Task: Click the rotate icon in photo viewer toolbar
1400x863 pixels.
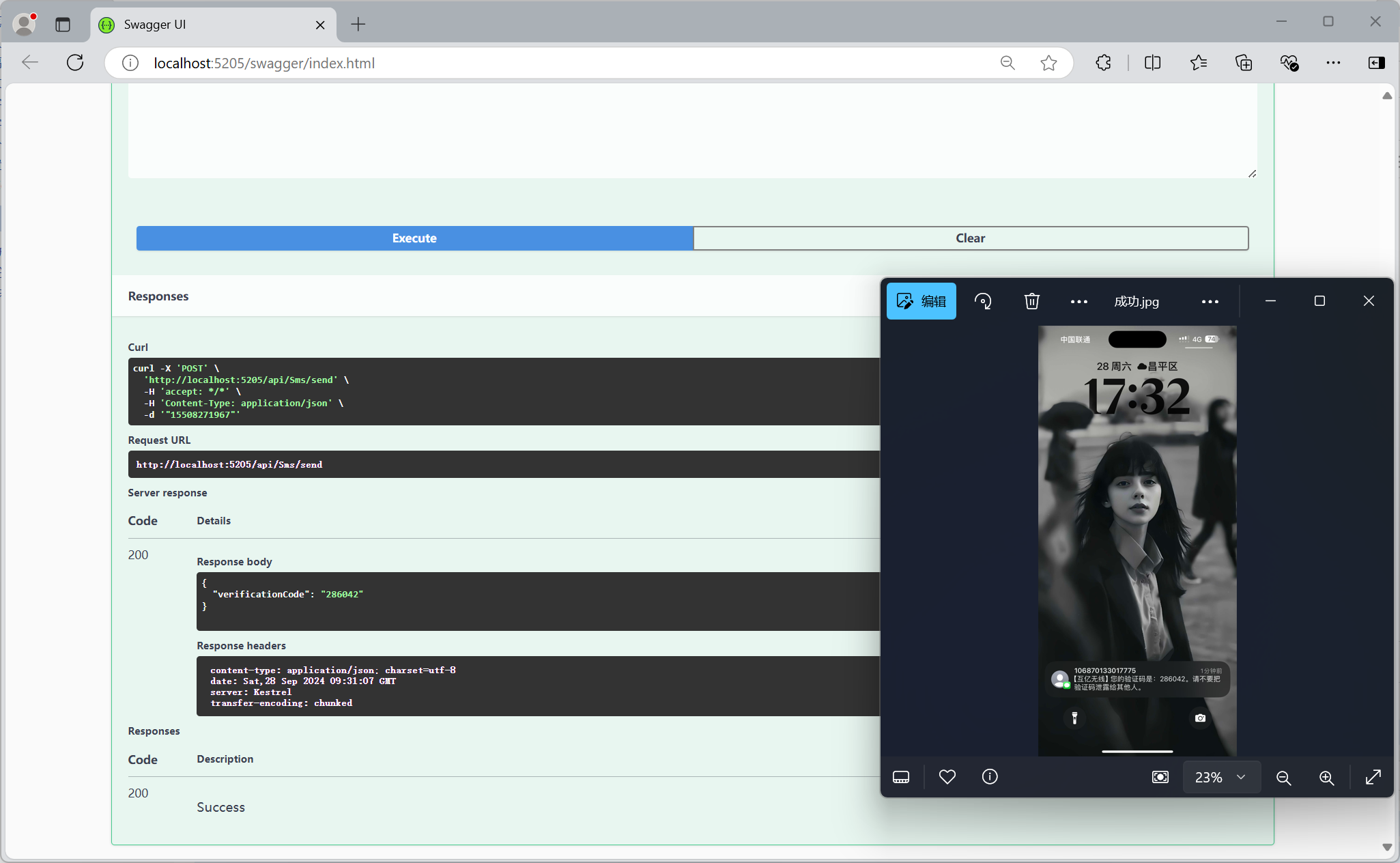Action: [985, 300]
